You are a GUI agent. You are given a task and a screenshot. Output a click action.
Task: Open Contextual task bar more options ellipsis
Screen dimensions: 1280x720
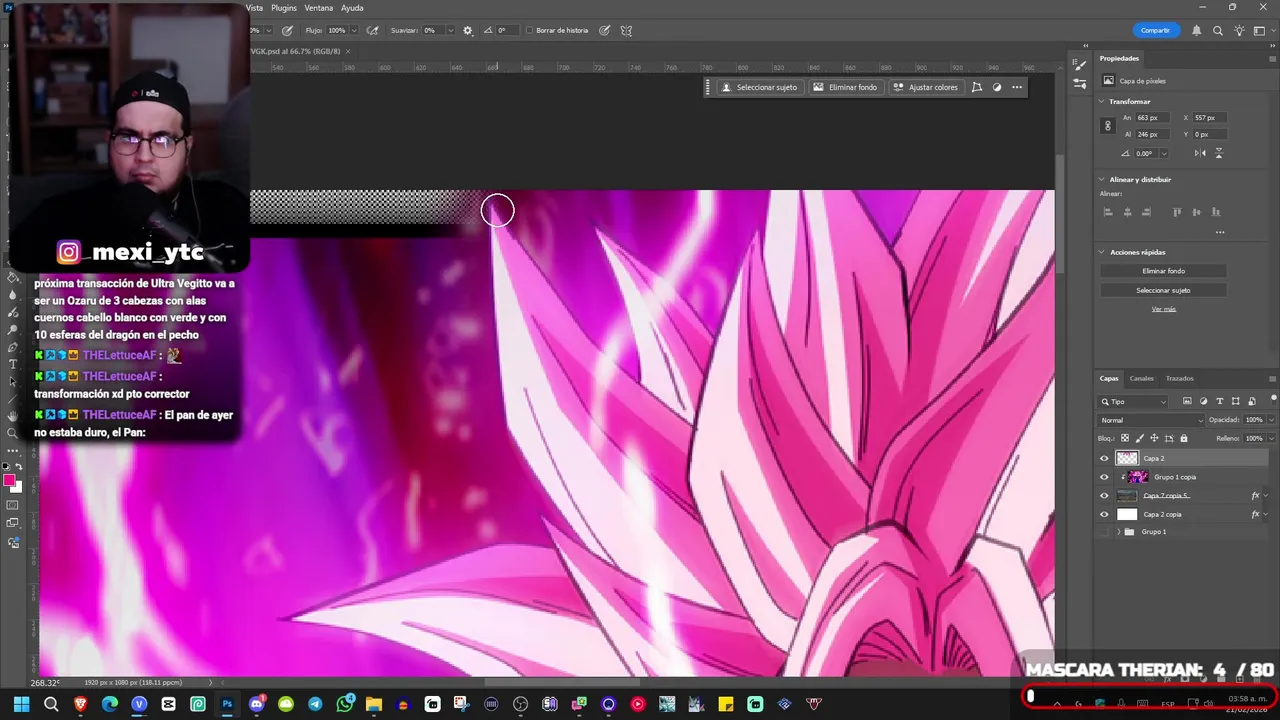click(x=1017, y=87)
